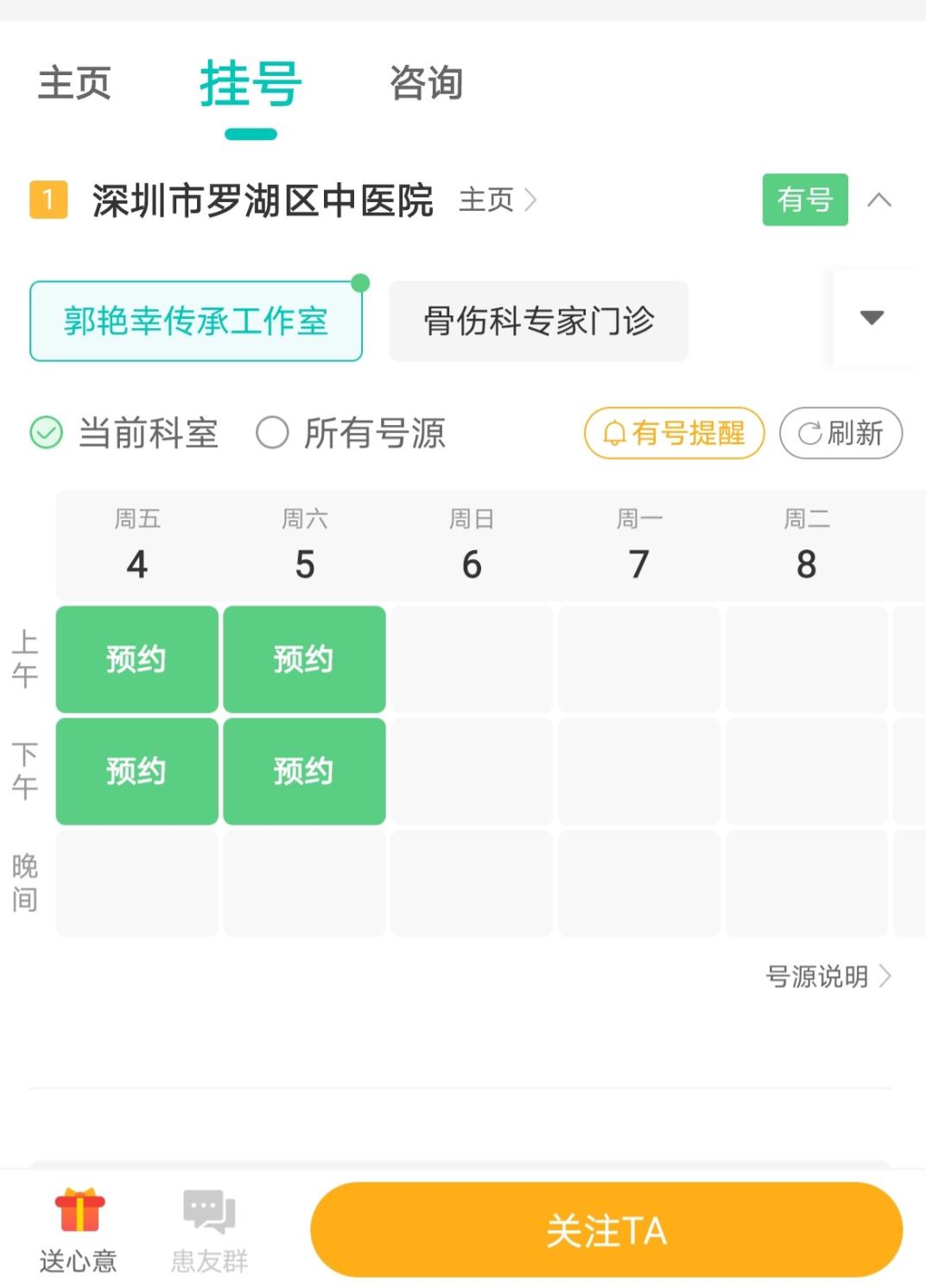Image resolution: width=926 pixels, height=1288 pixels.
Task: Open the hospital 主页 link beside name
Action: 497,200
